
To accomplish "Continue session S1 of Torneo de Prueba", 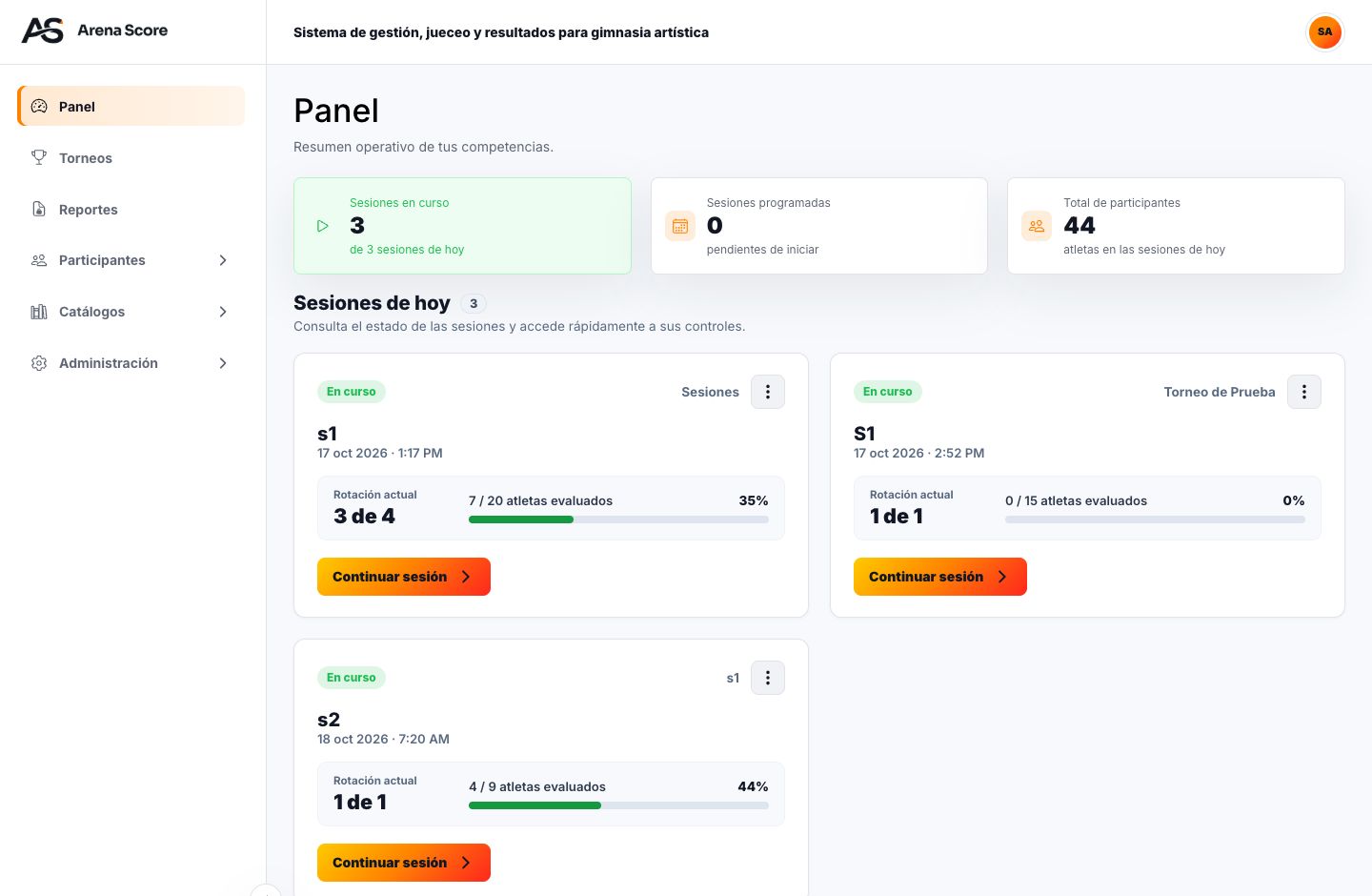I will [940, 577].
